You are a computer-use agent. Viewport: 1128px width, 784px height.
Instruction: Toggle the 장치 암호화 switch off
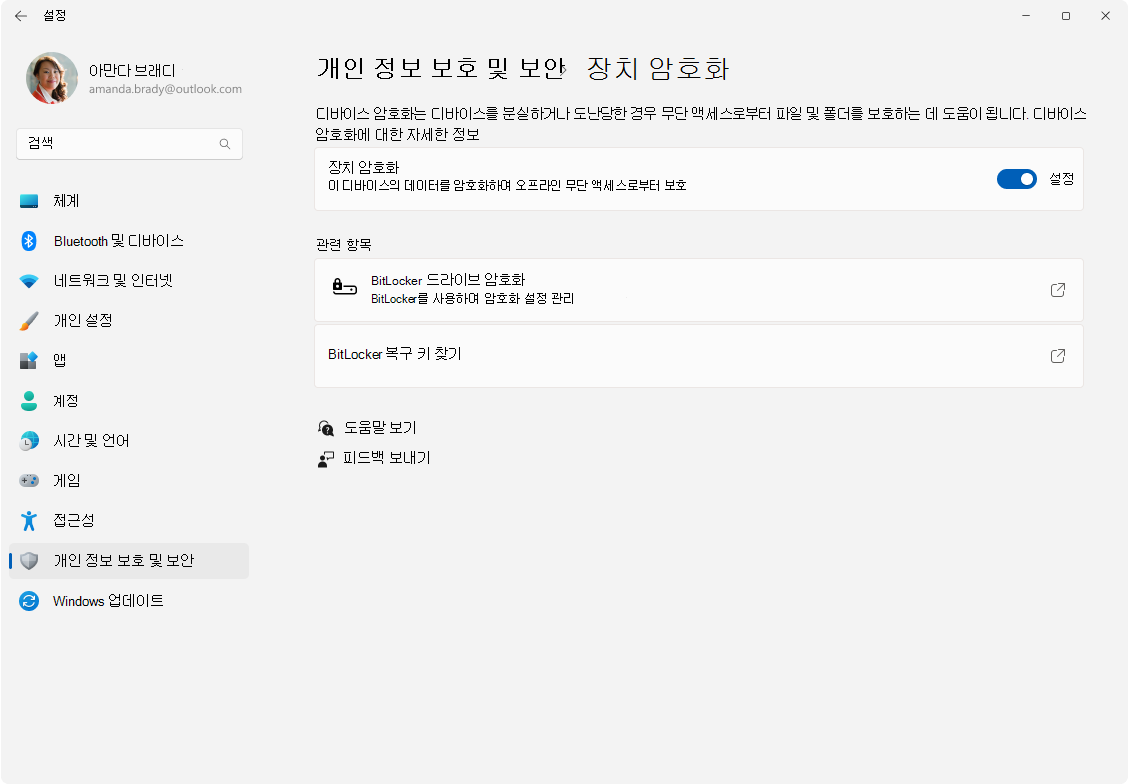(x=1016, y=179)
